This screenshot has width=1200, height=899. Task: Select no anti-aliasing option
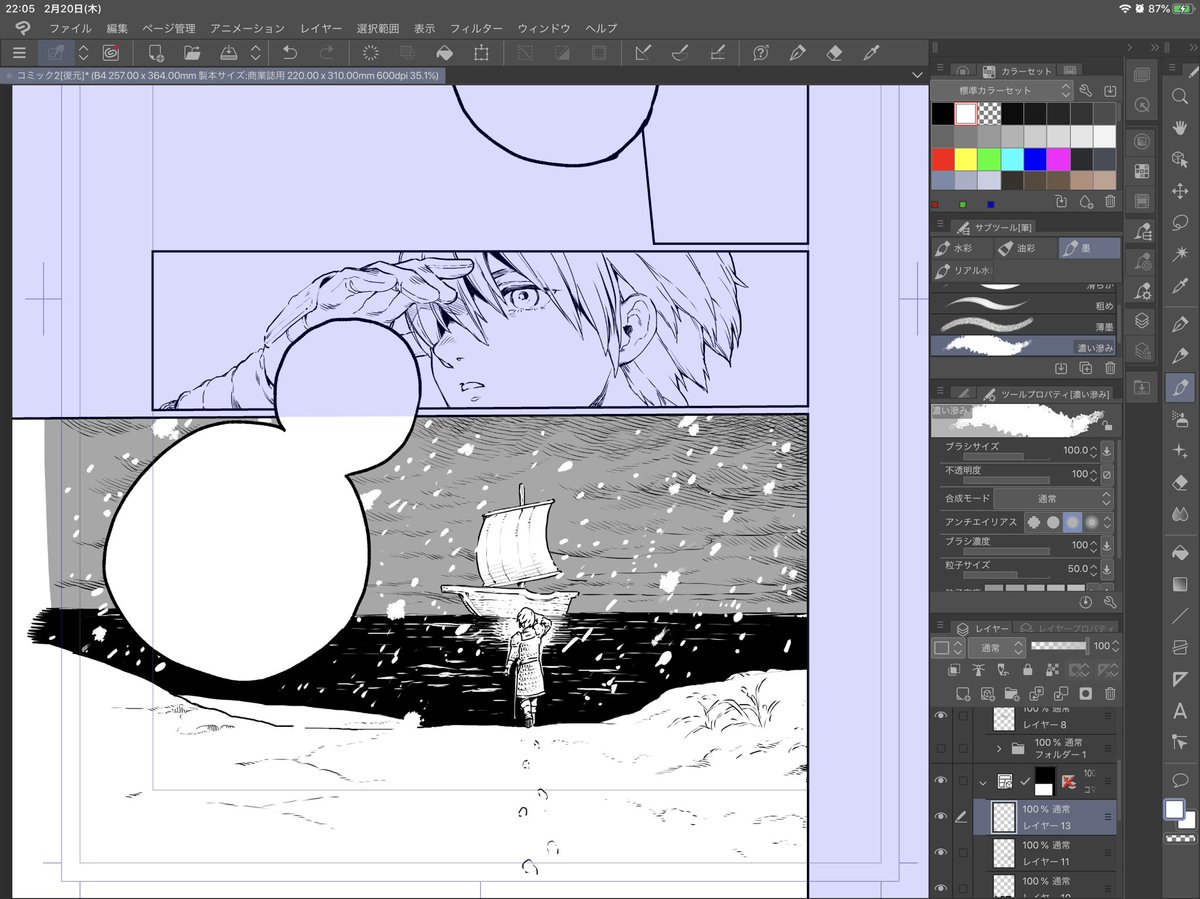1033,522
